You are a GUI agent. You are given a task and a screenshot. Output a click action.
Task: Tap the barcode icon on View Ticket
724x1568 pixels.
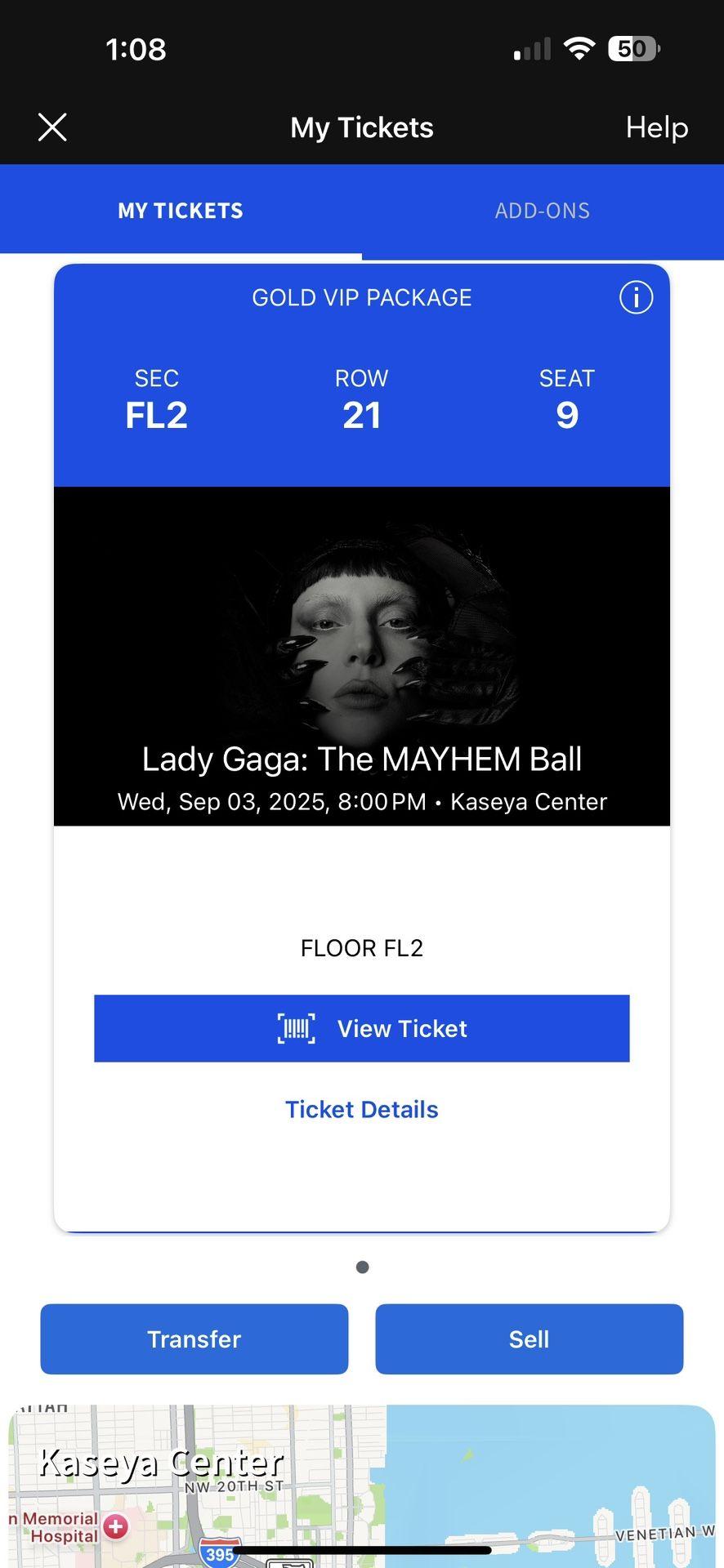[296, 1028]
